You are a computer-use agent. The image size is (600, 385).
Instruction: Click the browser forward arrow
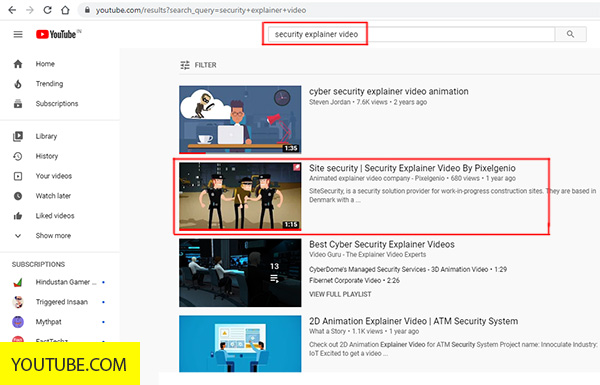click(x=30, y=10)
